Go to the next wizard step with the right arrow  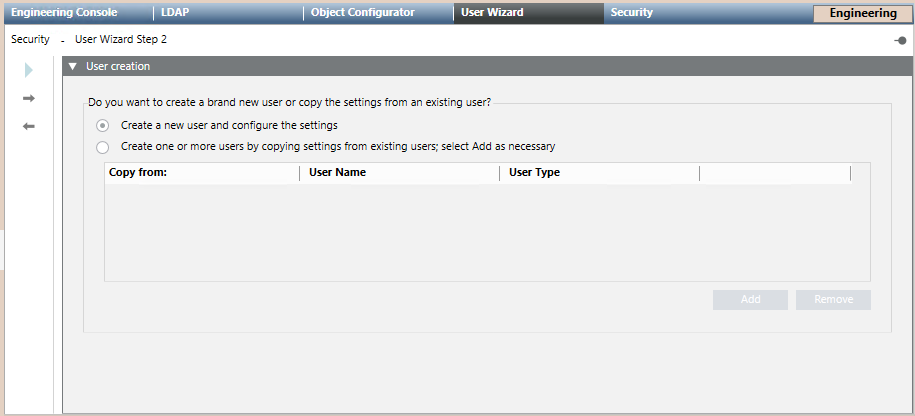point(29,98)
